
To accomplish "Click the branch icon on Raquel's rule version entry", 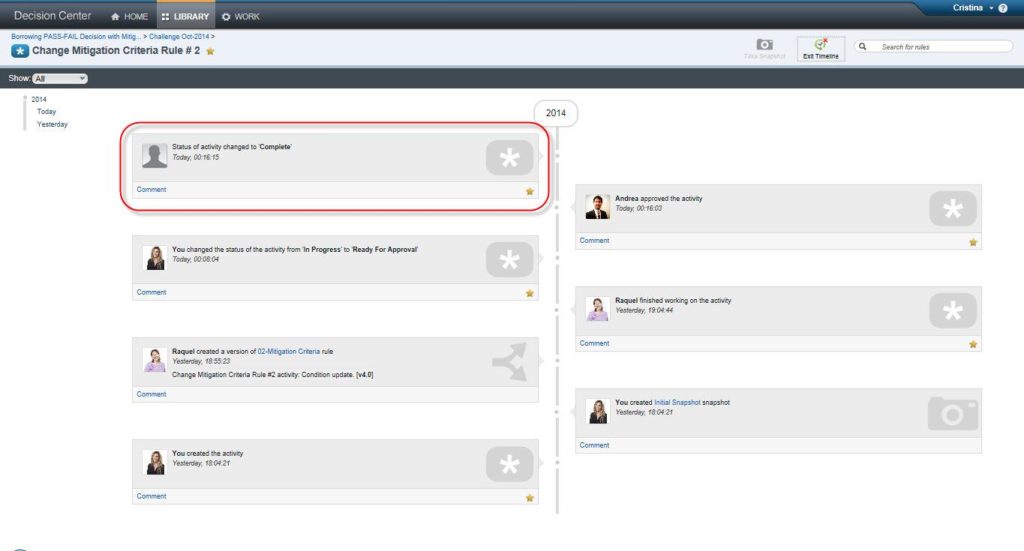I will click(x=509, y=362).
